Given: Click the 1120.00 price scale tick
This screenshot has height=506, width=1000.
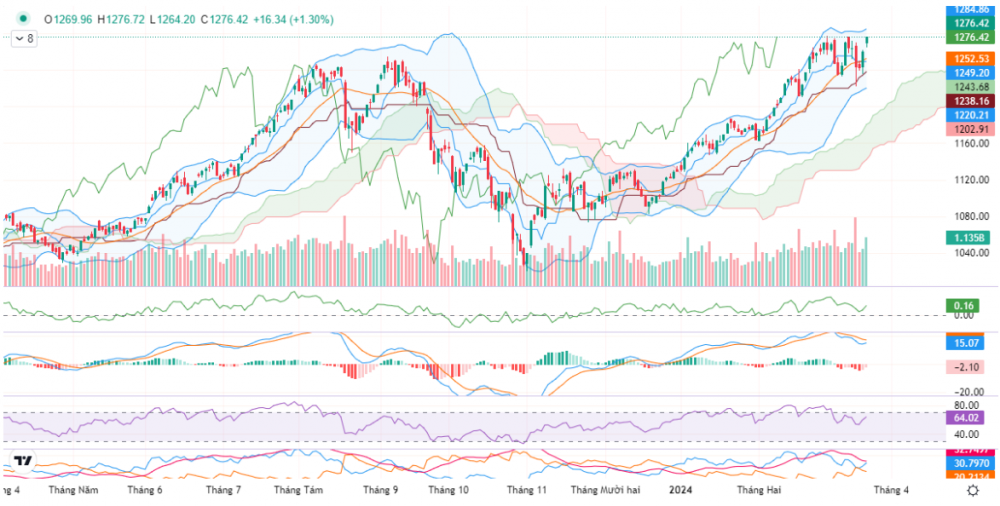Looking at the screenshot, I should pos(970,180).
